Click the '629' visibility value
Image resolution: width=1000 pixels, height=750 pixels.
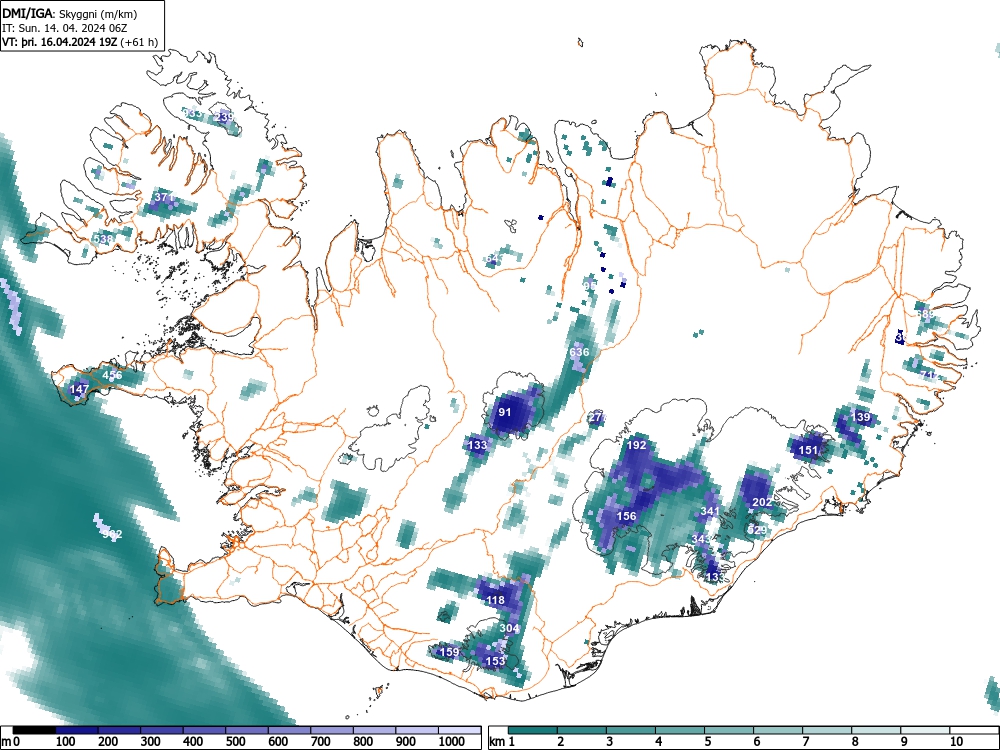[x=756, y=530]
